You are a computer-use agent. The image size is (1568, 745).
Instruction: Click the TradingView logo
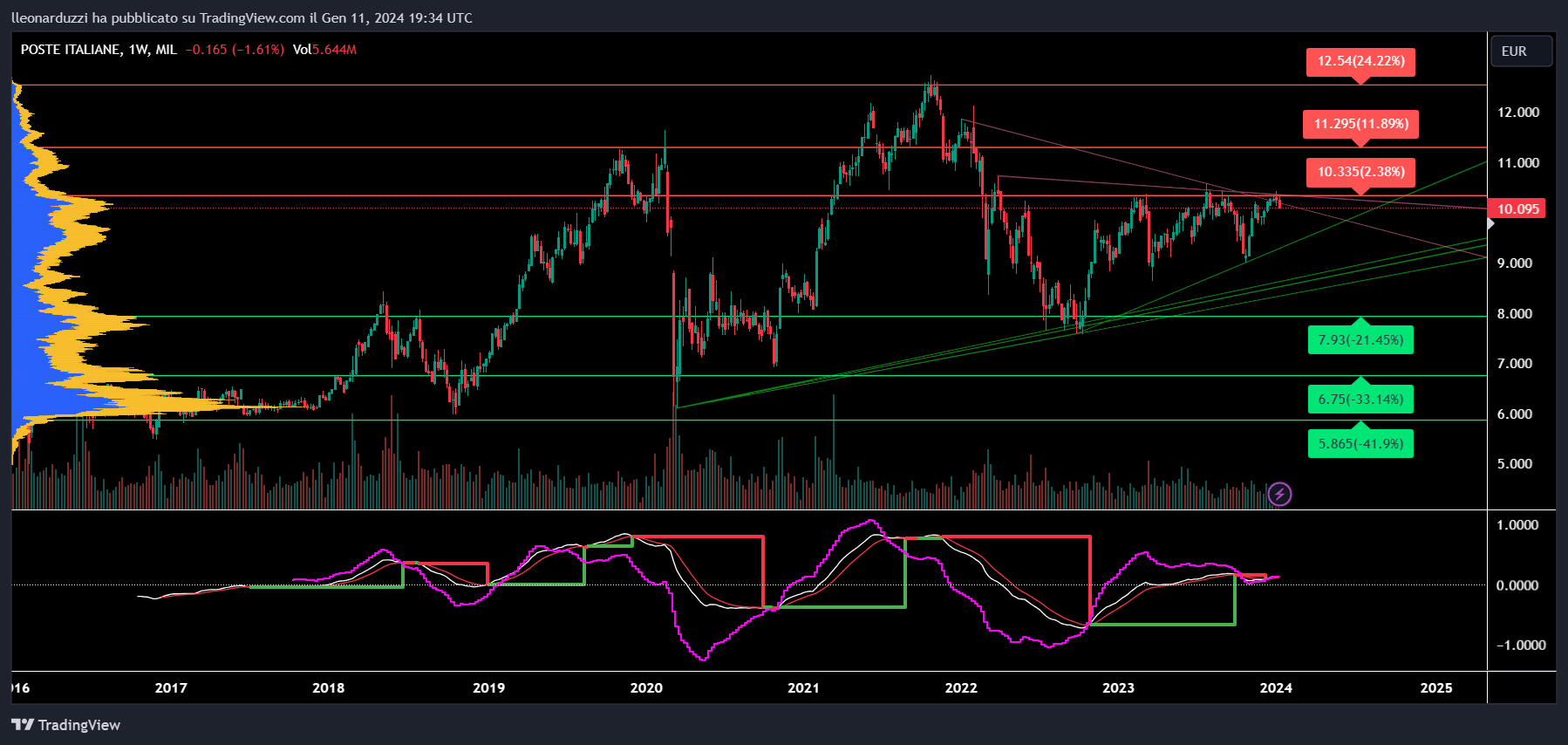click(x=65, y=725)
